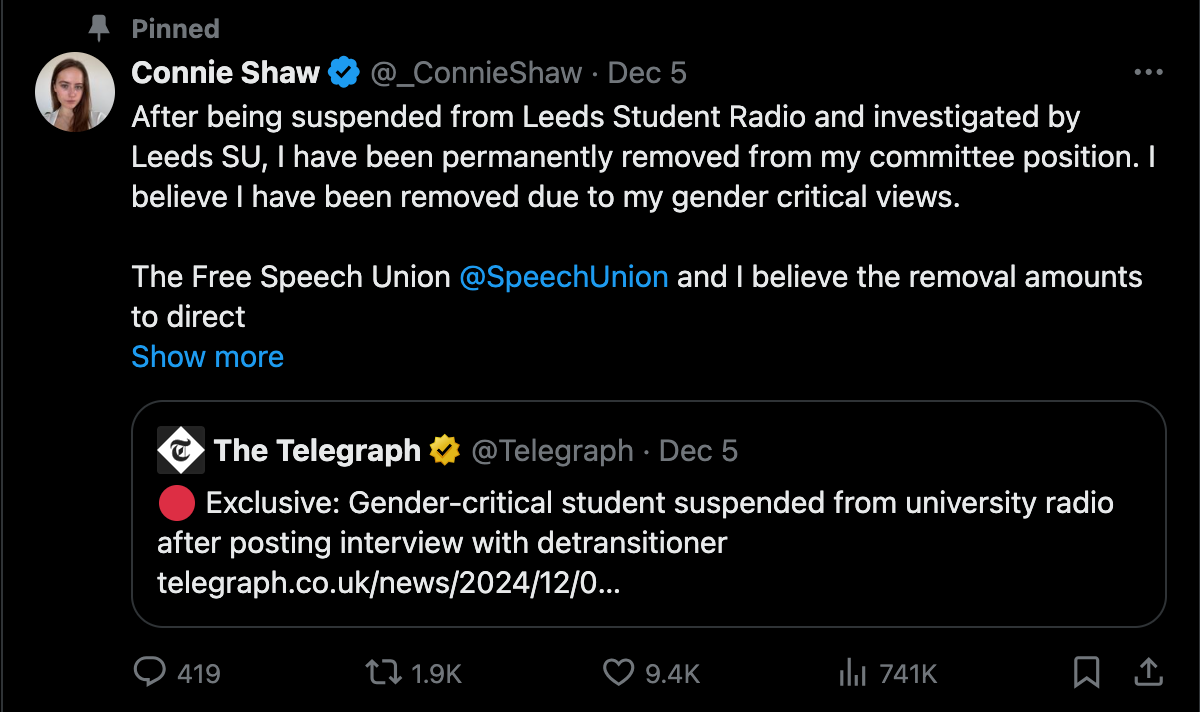The width and height of the screenshot is (1200, 712).
Task: Open Connie Shaw display name profile
Action: (x=225, y=73)
